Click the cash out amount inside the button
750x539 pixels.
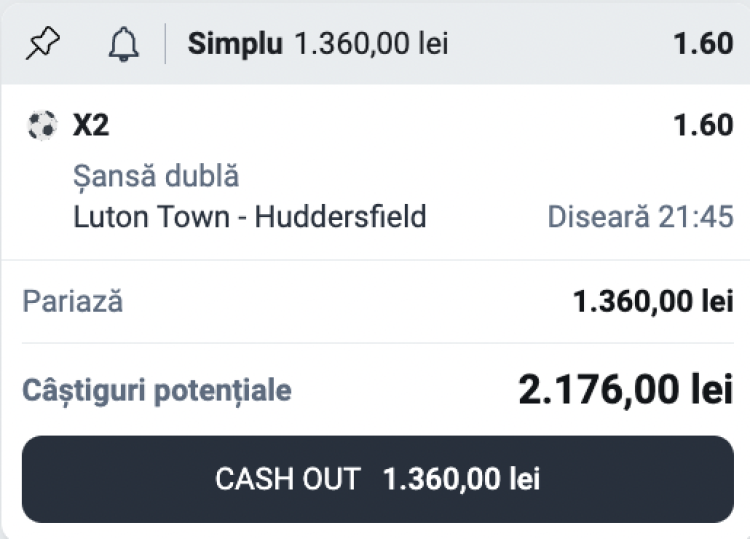(461, 479)
